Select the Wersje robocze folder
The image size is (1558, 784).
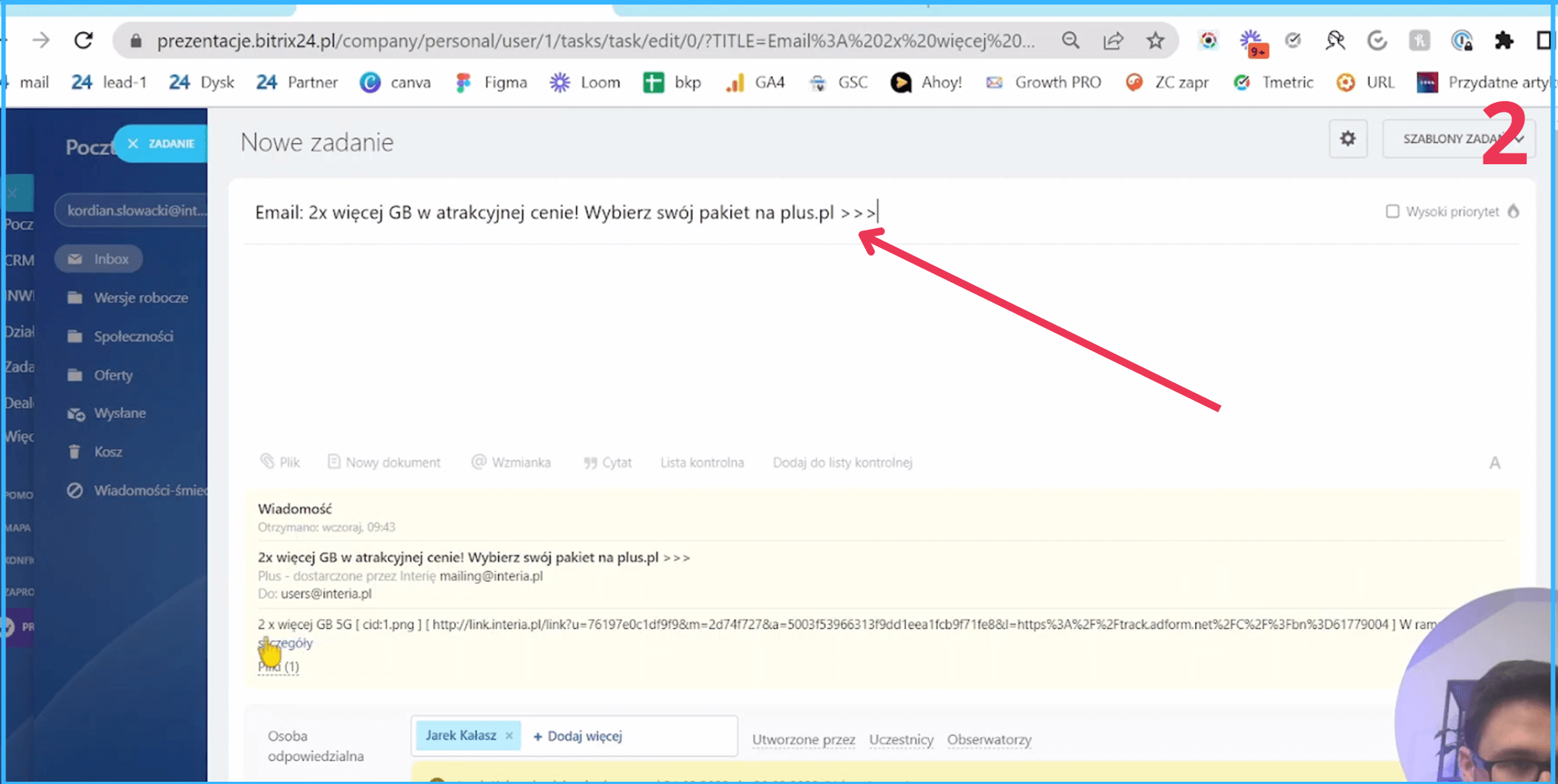point(140,297)
